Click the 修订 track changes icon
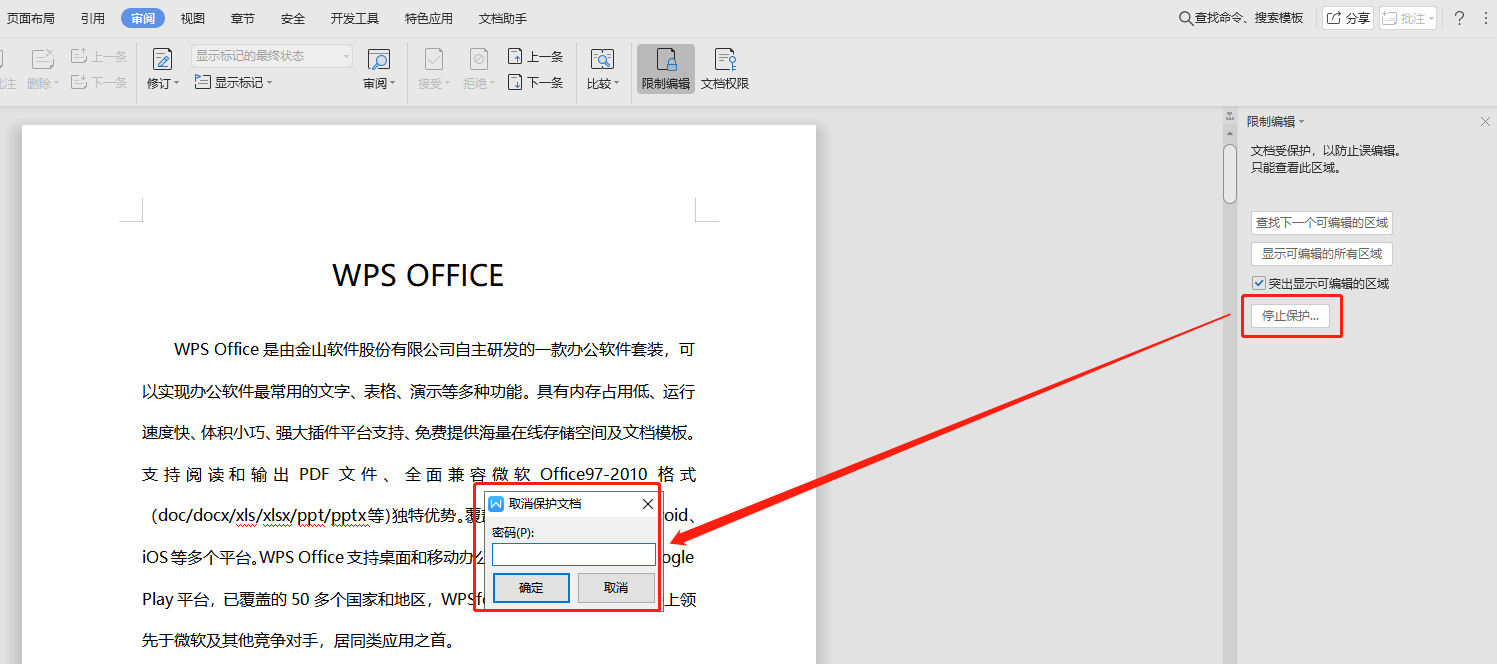 tap(162, 59)
